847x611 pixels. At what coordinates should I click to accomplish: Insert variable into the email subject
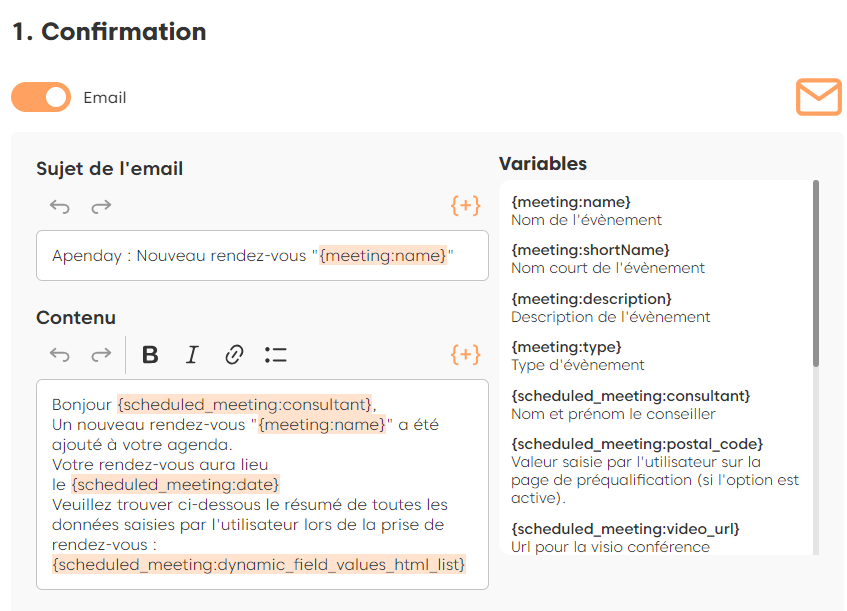tap(465, 206)
